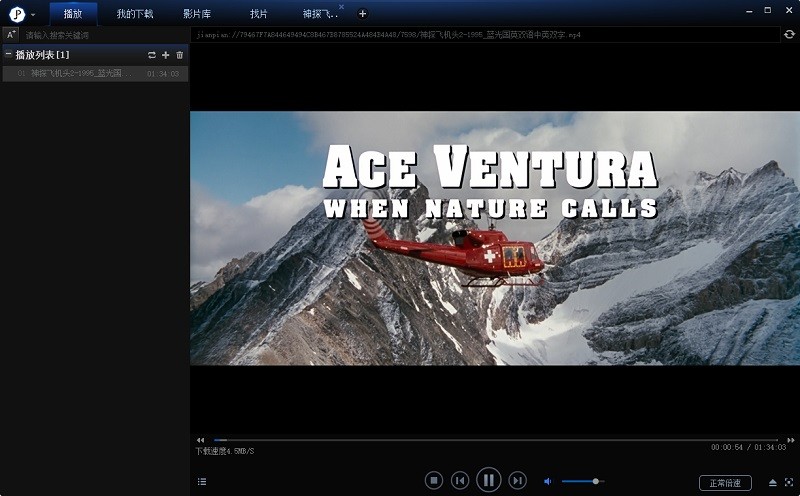The width and height of the screenshot is (800, 496).
Task: Open the 正常倍速 playback speed button
Action: (725, 483)
